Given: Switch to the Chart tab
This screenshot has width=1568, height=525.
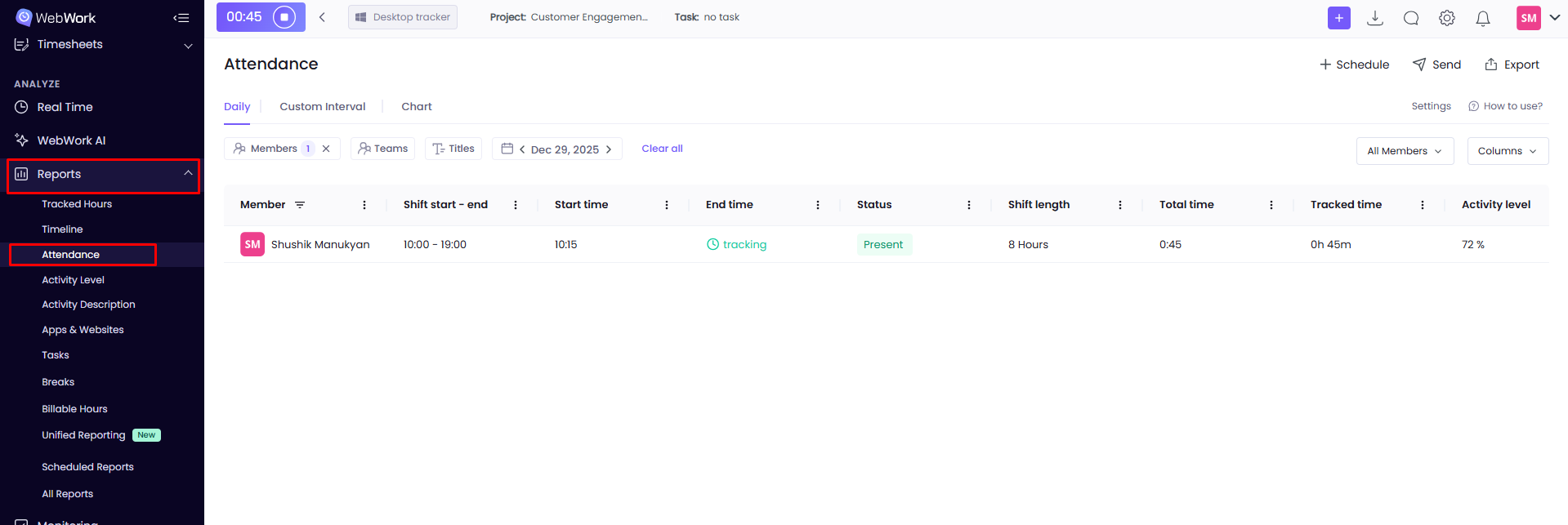Looking at the screenshot, I should coord(416,106).
